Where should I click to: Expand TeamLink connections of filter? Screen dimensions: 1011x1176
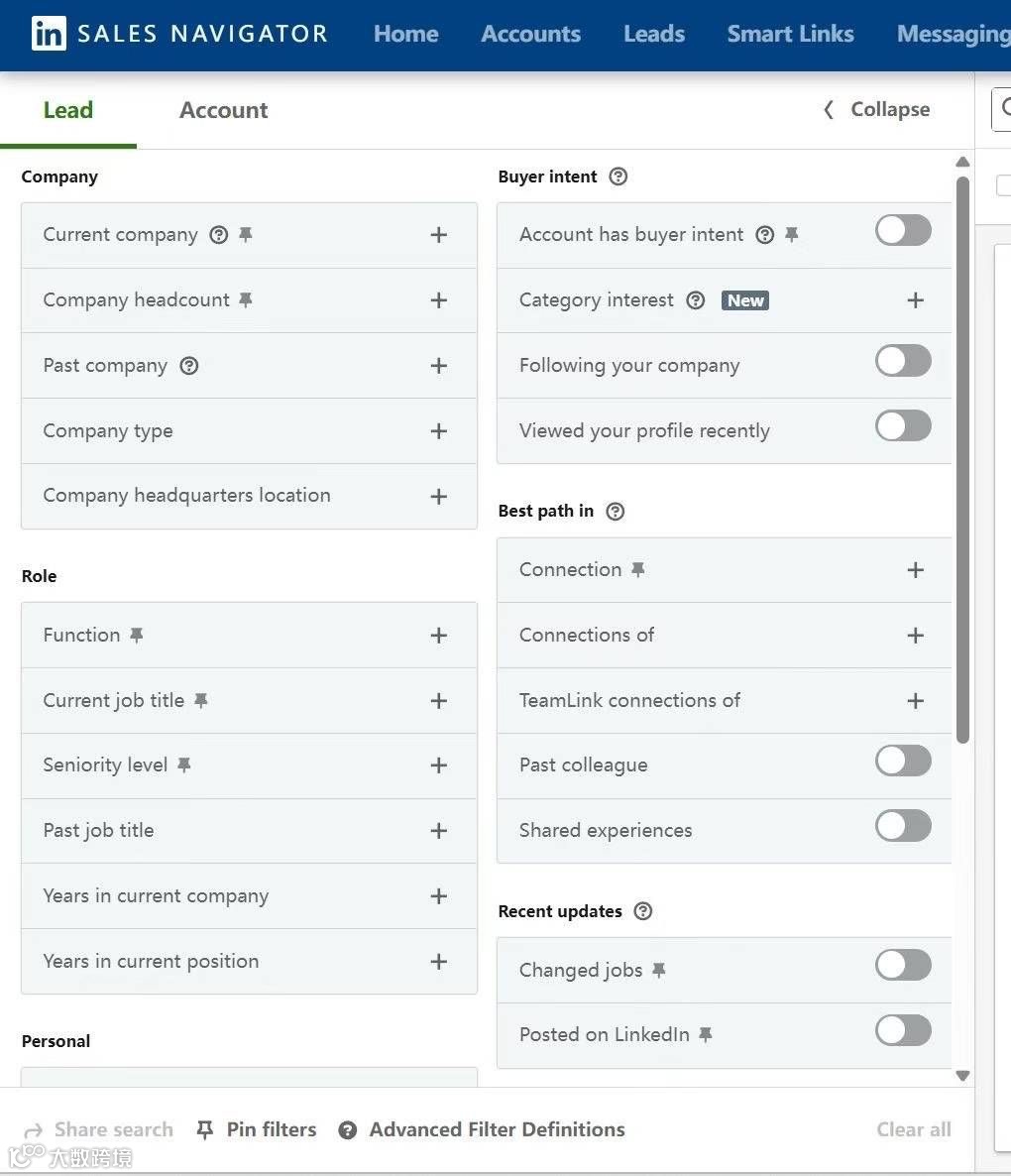coord(916,701)
